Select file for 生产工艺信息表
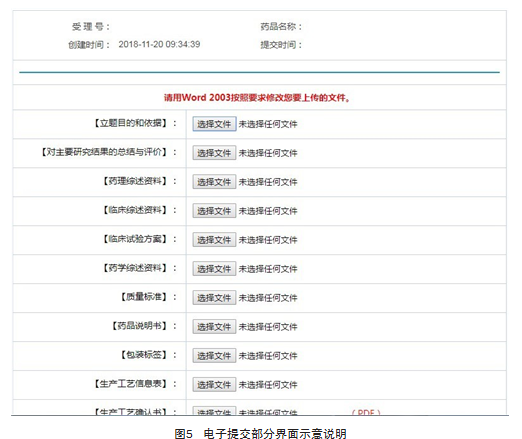 tap(214, 385)
